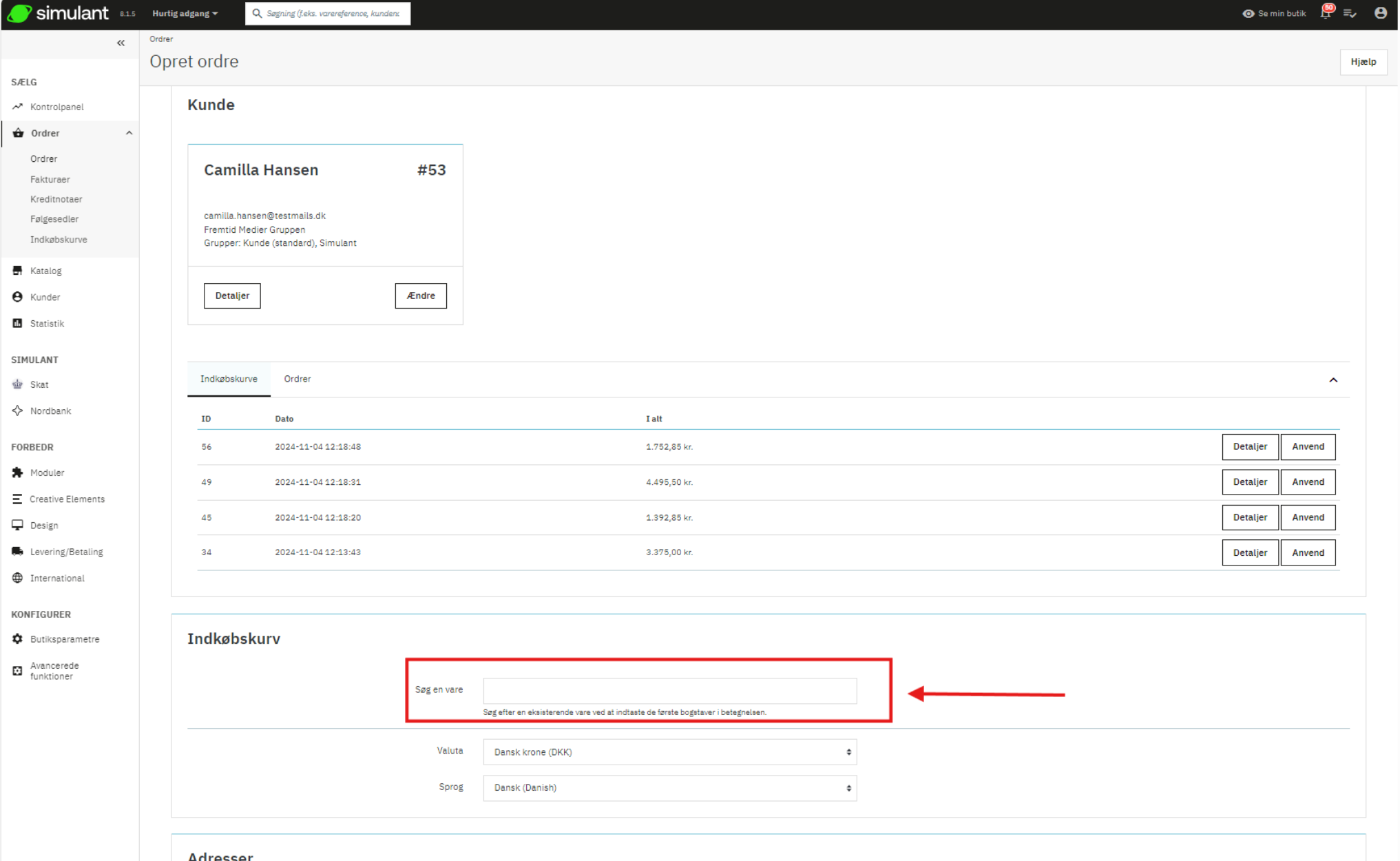The height and width of the screenshot is (861, 1400).
Task: Click the Levering/Betaling truck icon
Action: pos(18,552)
